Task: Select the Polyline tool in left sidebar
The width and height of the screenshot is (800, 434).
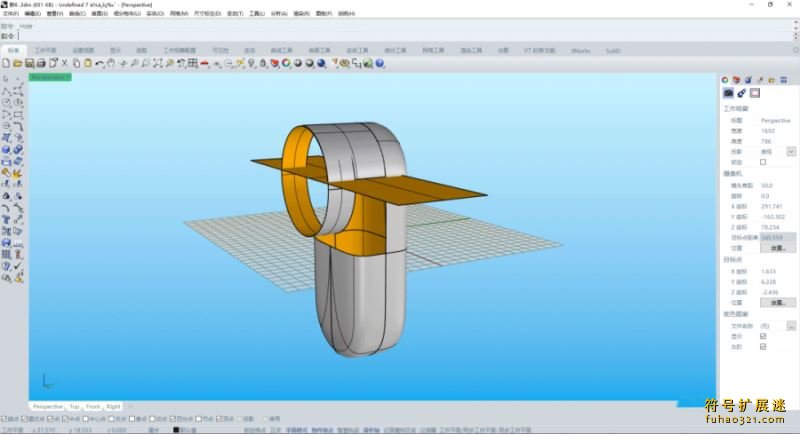Action: 7,91
